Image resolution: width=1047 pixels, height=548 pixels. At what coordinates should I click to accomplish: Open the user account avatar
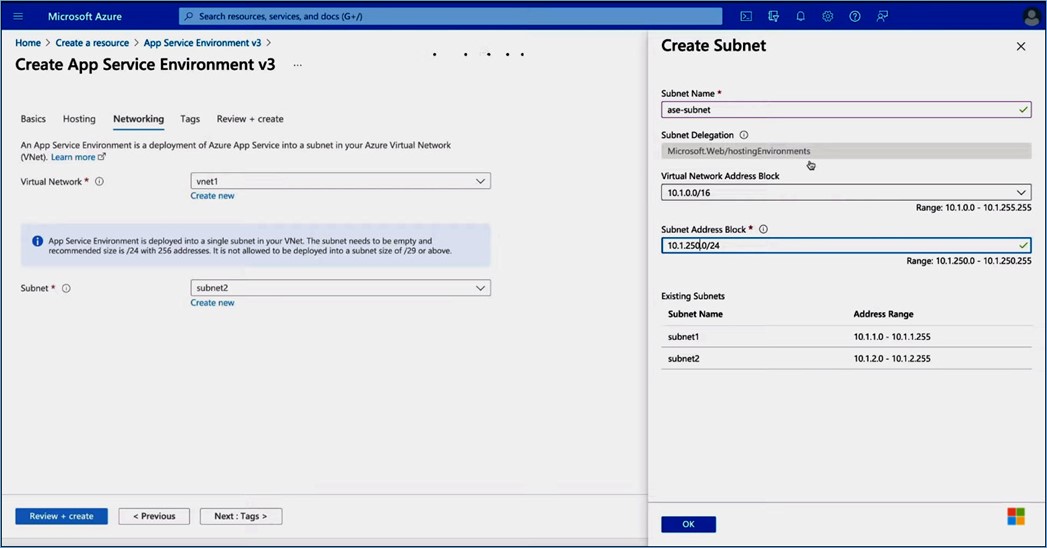tap(1032, 16)
